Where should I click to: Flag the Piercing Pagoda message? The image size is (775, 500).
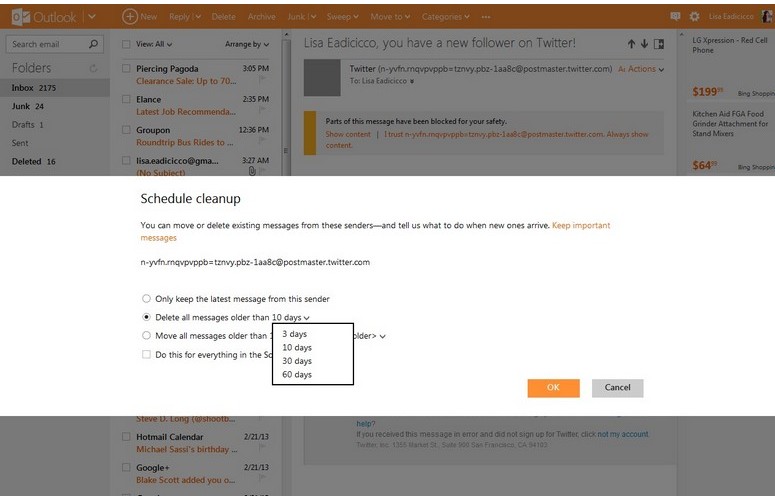tap(262, 79)
